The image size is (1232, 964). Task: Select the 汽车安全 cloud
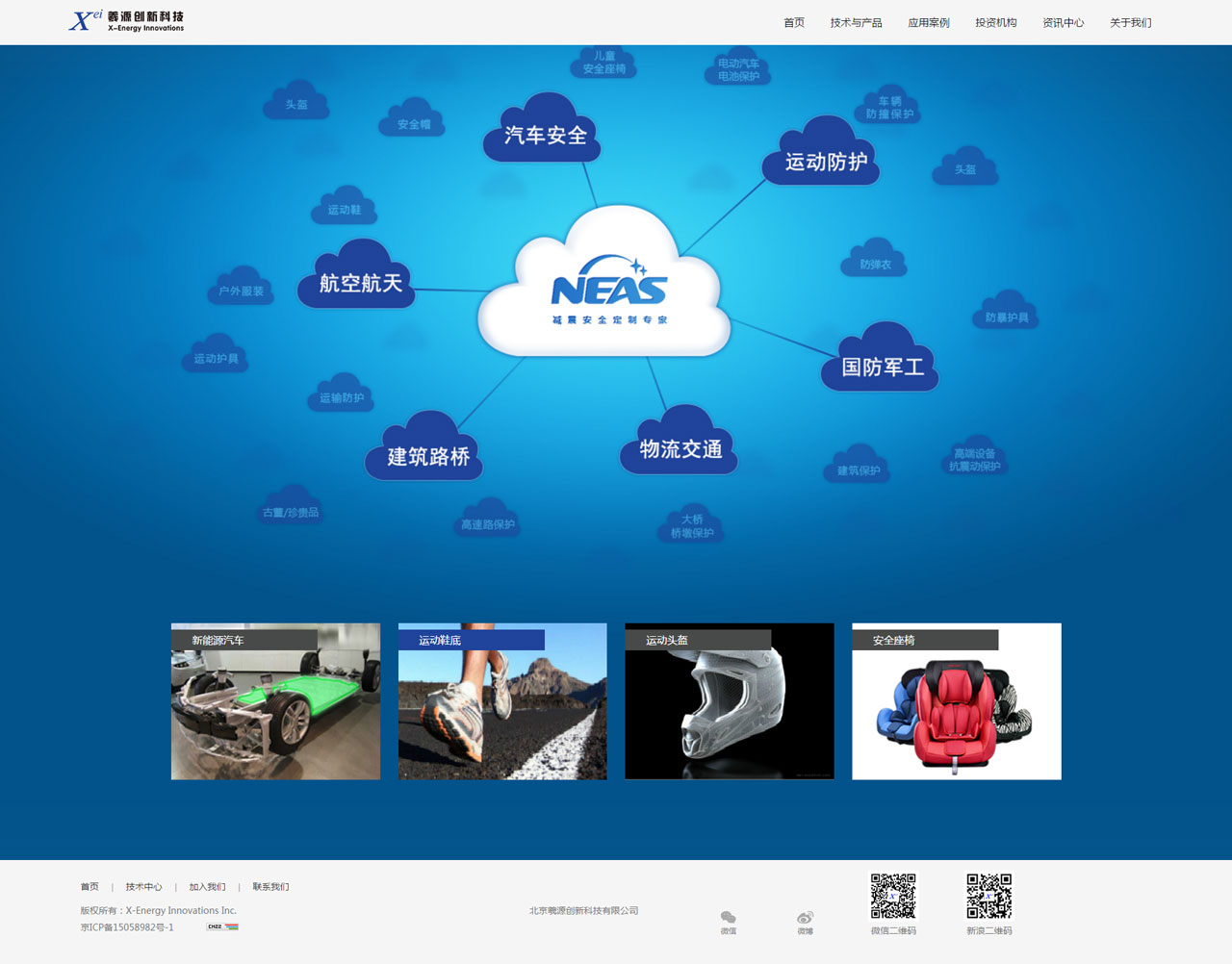pyautogui.click(x=543, y=128)
